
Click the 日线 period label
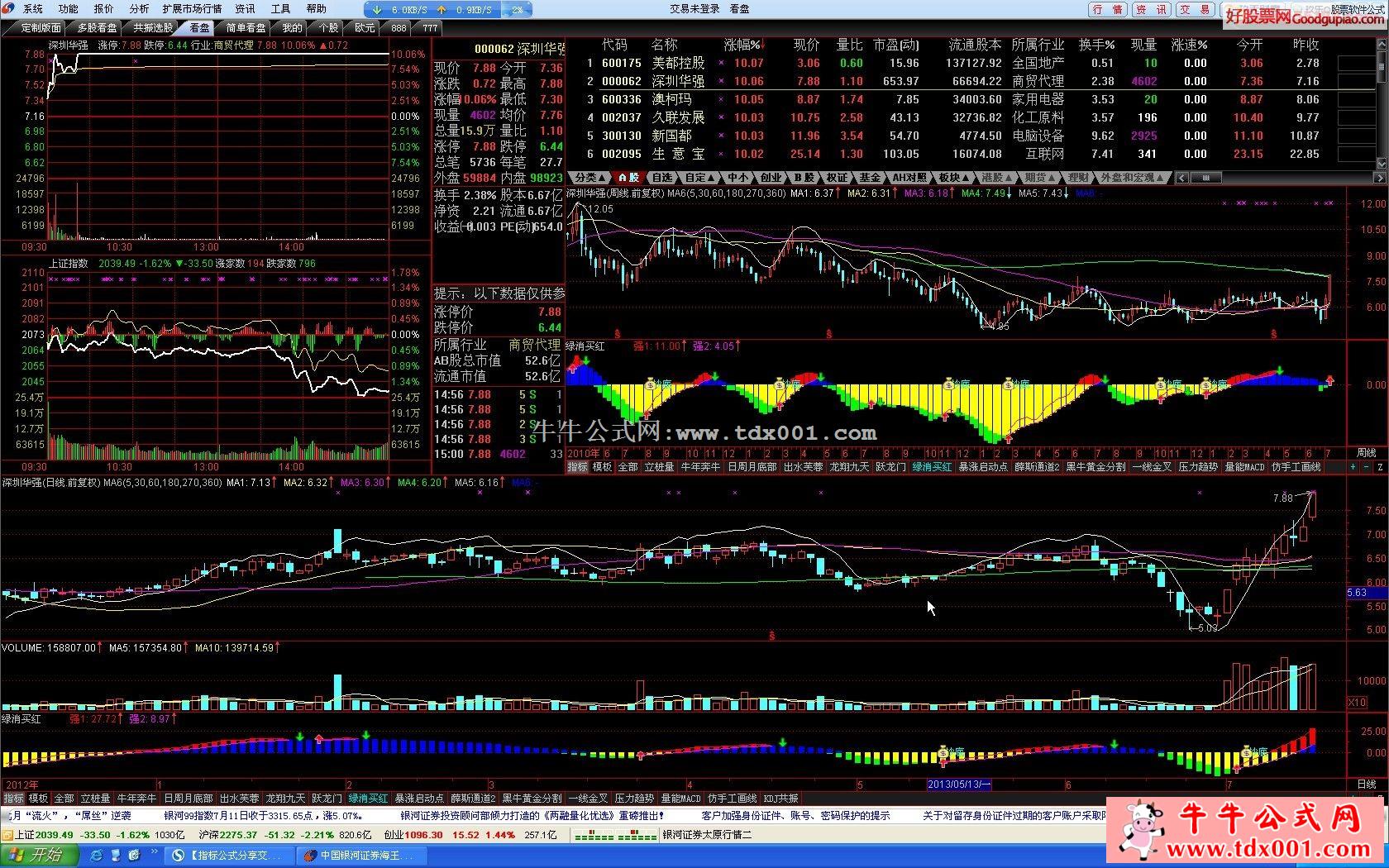pos(1367,784)
